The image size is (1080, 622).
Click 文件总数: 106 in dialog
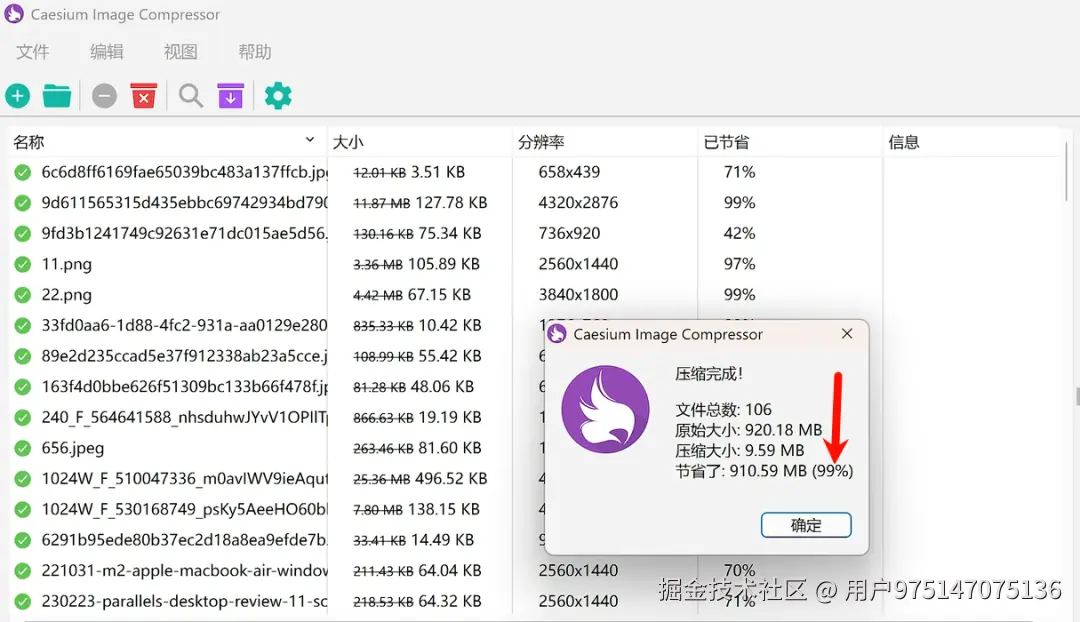[x=723, y=410]
